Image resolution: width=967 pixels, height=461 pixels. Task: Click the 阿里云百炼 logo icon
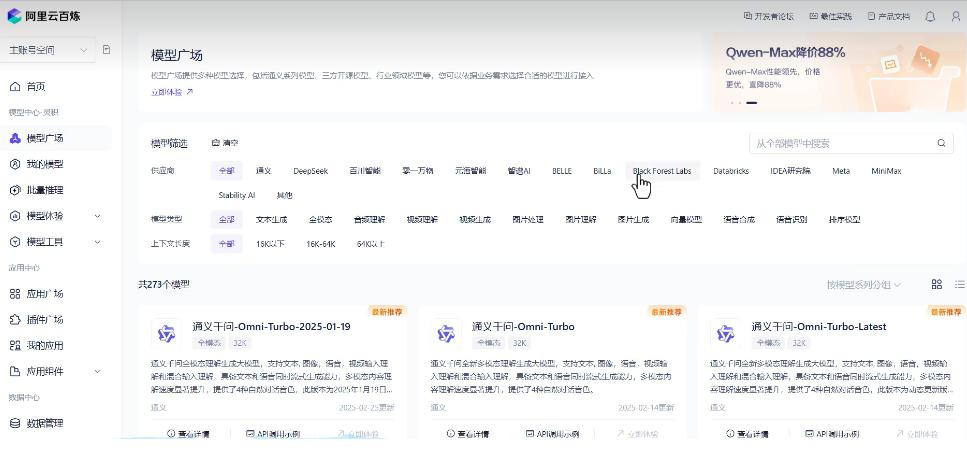point(14,16)
